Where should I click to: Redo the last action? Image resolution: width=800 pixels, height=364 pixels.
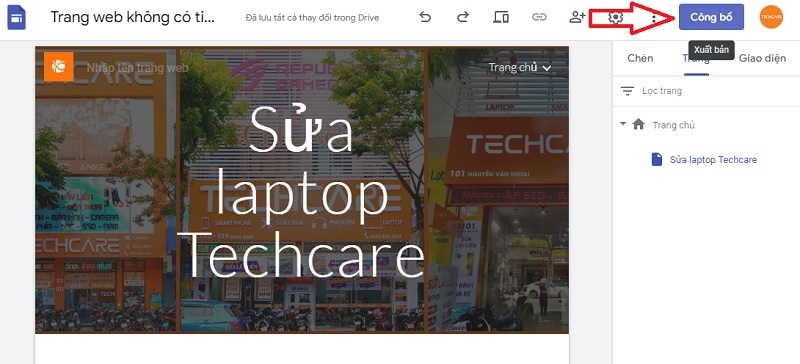coord(462,17)
